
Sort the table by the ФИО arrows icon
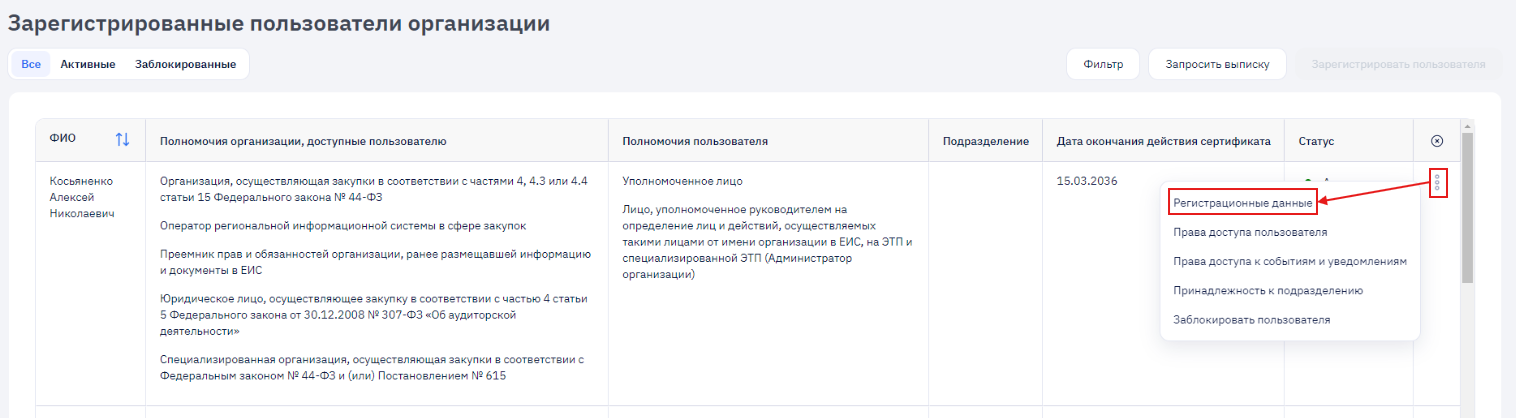tap(122, 140)
